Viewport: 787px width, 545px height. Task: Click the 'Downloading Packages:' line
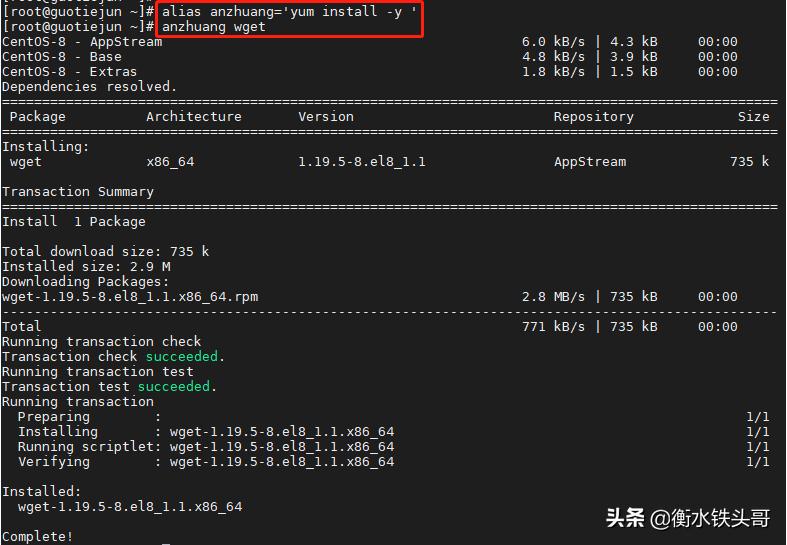click(86, 282)
